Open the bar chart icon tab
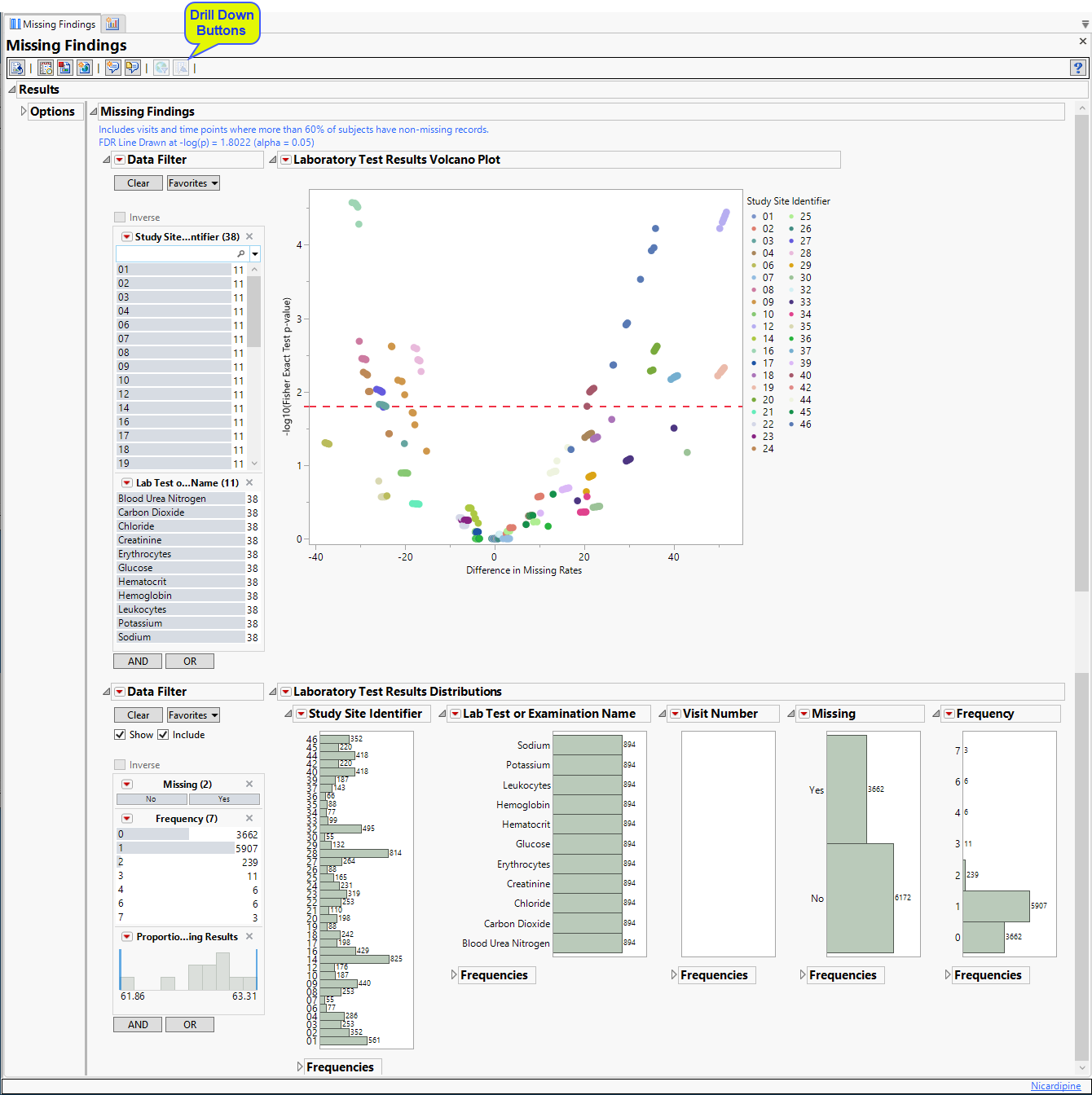Viewport: 1092px width, 1095px height. coord(112,24)
